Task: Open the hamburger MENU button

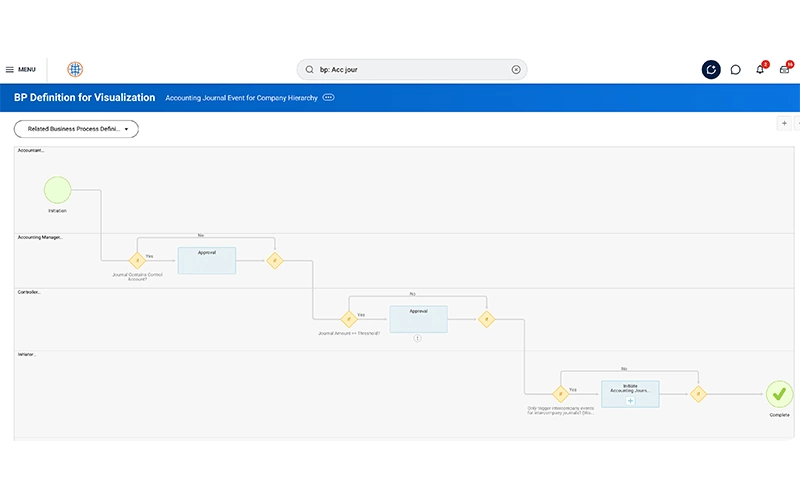Action: (20, 69)
